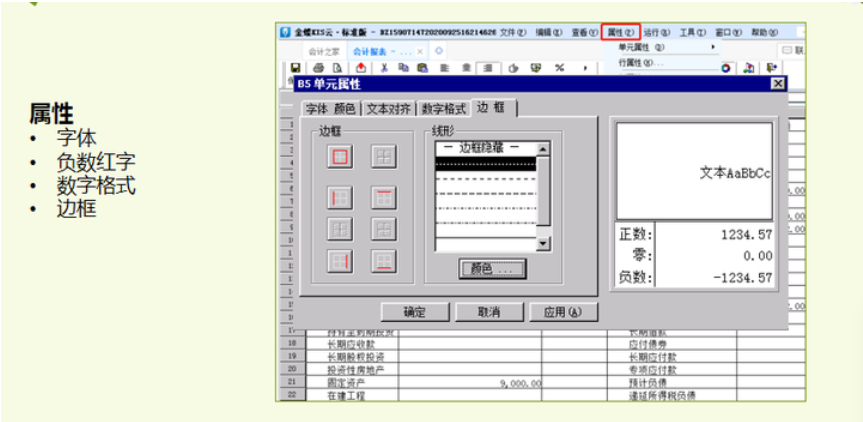Select the 边框隐藏 line style
Image resolution: width=863 pixels, height=422 pixels.
pyautogui.click(x=485, y=149)
